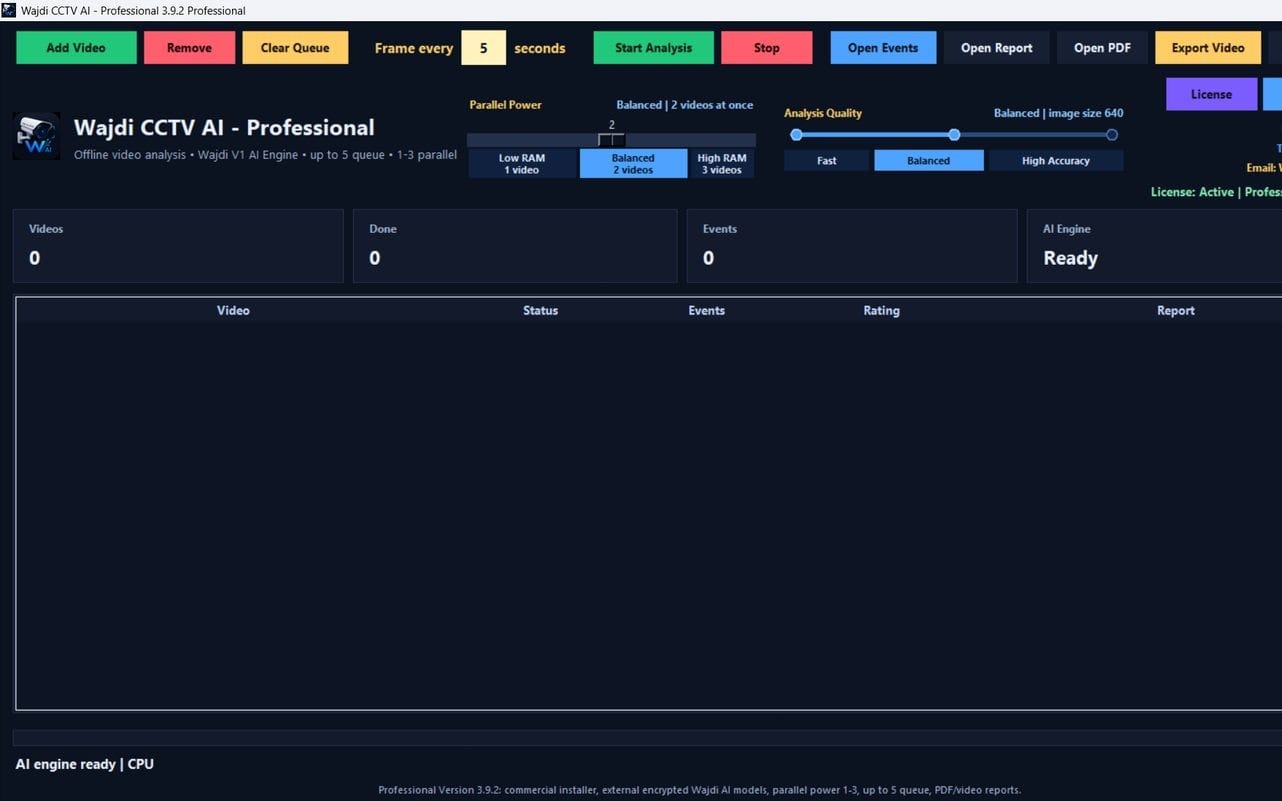The width and height of the screenshot is (1282, 801).
Task: Select High RAM 3 videos mode
Action: pos(722,164)
